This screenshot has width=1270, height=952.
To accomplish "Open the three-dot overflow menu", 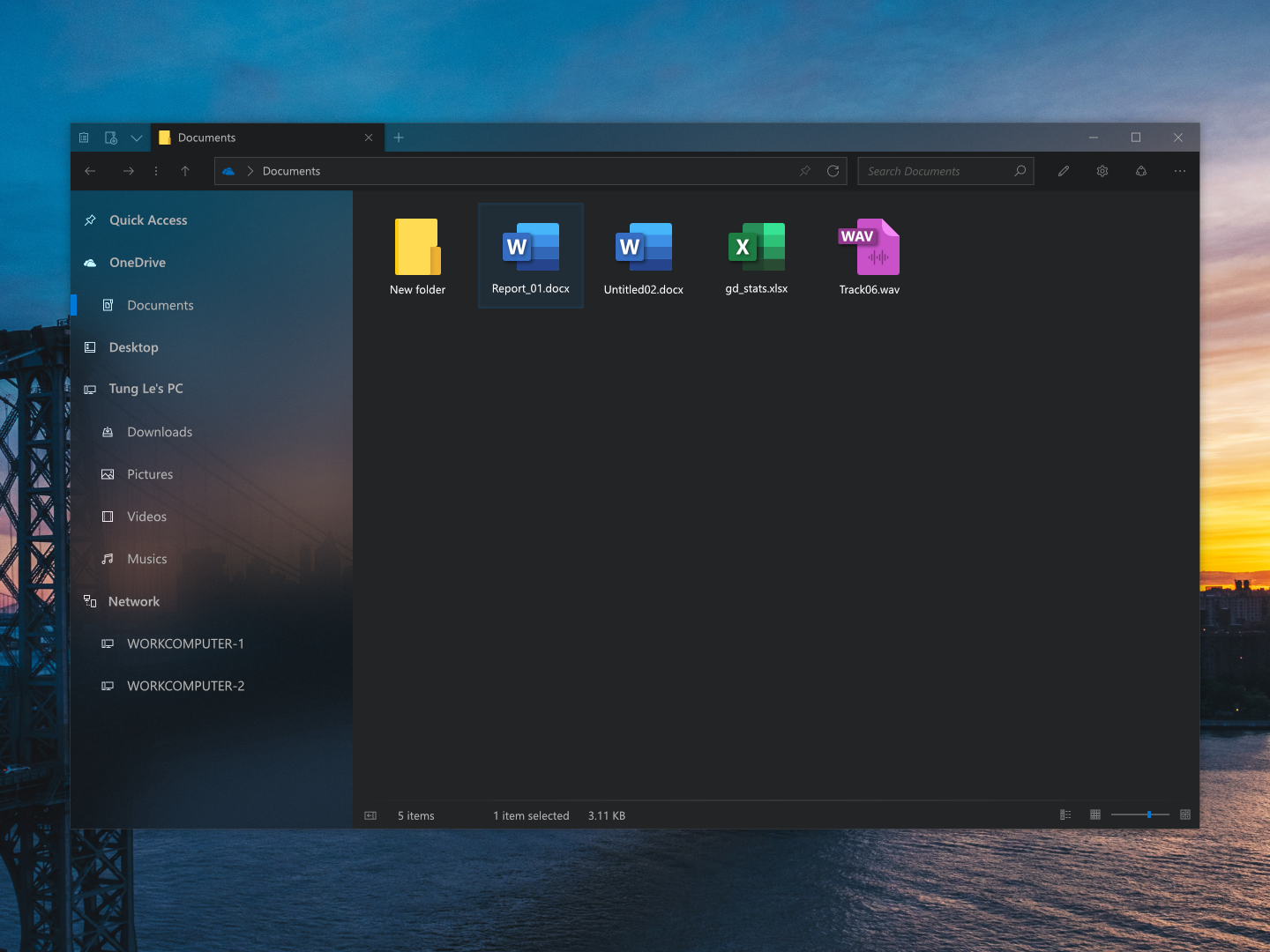I will tap(1180, 170).
